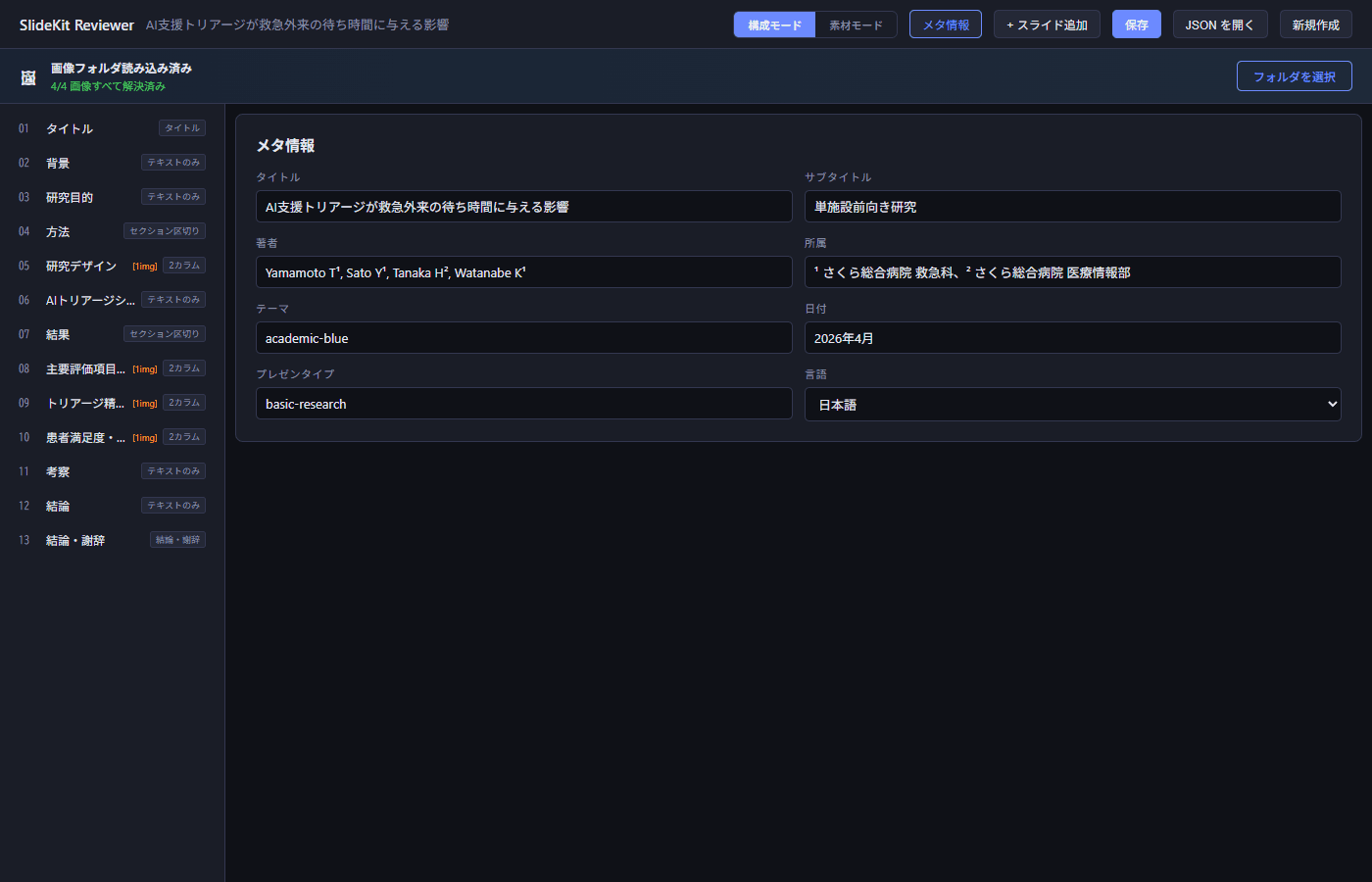Keep 構成モード active by clicking it
This screenshot has height=882, width=1372.
coord(774,24)
